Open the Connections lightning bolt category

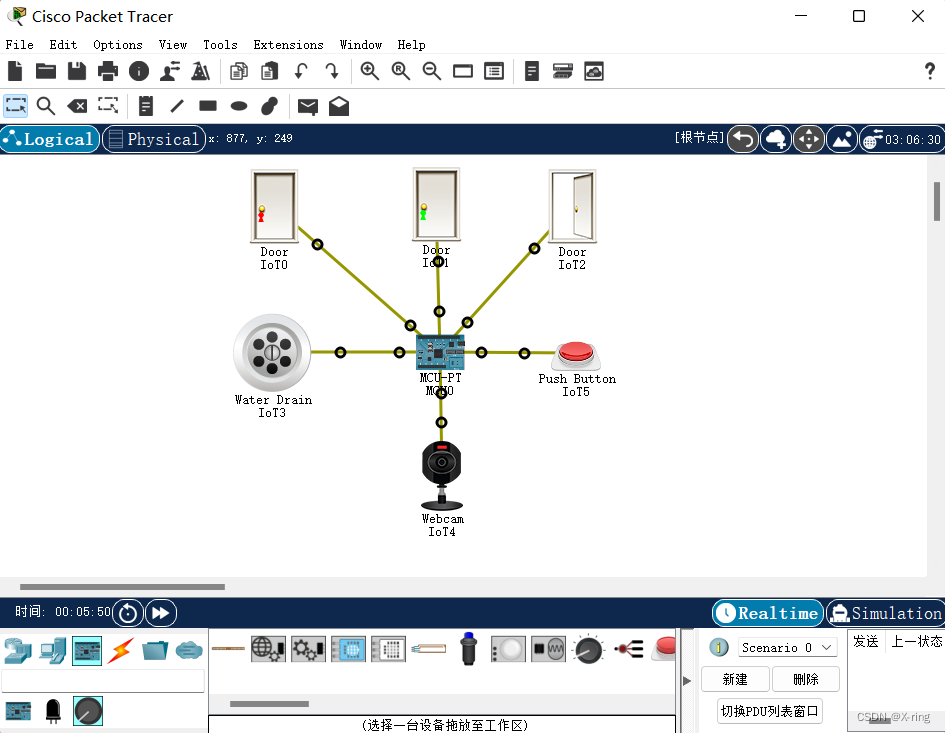click(x=119, y=649)
